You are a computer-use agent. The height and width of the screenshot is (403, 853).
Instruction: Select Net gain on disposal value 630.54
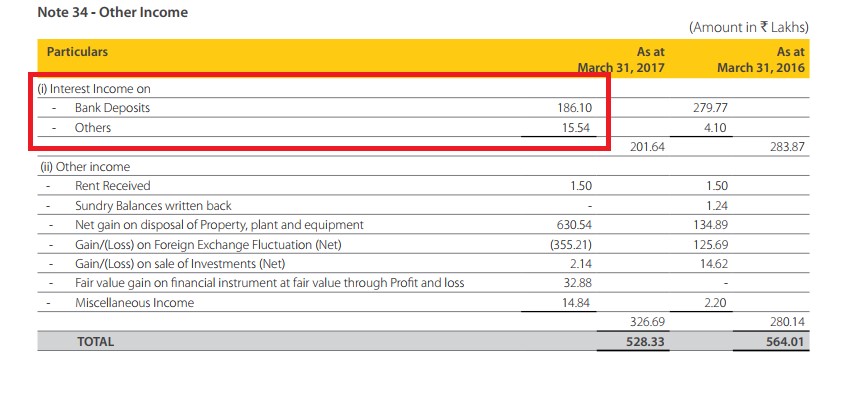pos(574,225)
